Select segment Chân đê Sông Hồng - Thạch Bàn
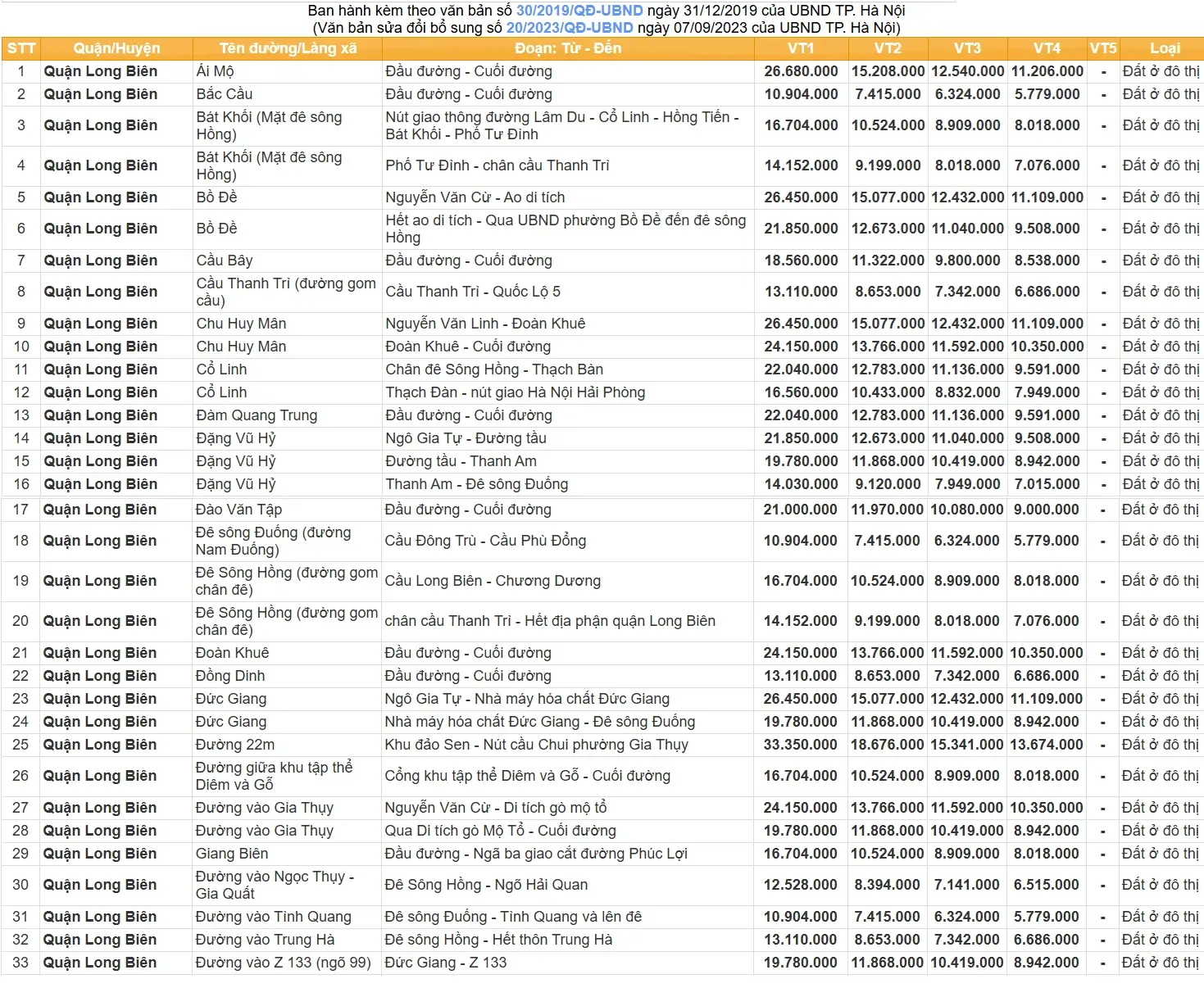The image size is (1204, 988). pyautogui.click(x=494, y=369)
